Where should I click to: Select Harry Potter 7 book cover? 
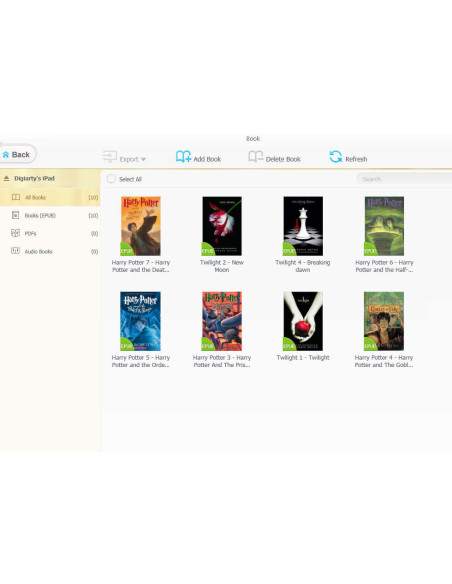click(140, 226)
